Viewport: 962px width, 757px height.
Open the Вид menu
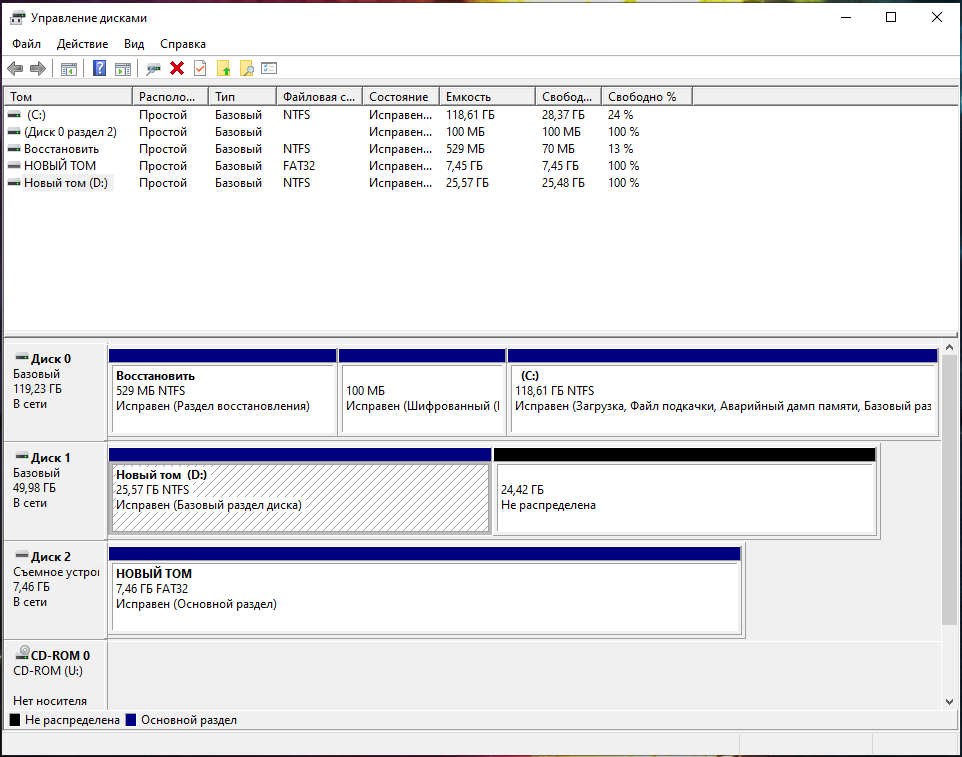pos(134,44)
